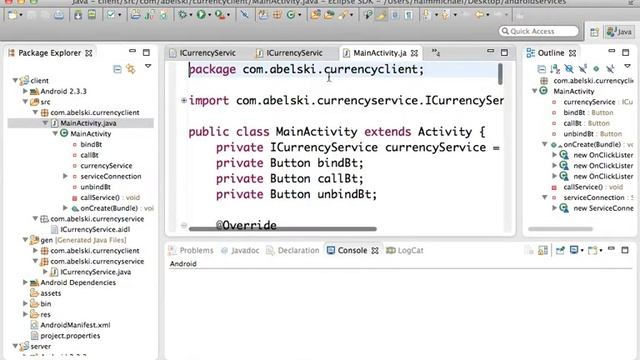The height and width of the screenshot is (360, 640).
Task: Toggle Link with Editor in Package Explorer
Action: coord(131,69)
